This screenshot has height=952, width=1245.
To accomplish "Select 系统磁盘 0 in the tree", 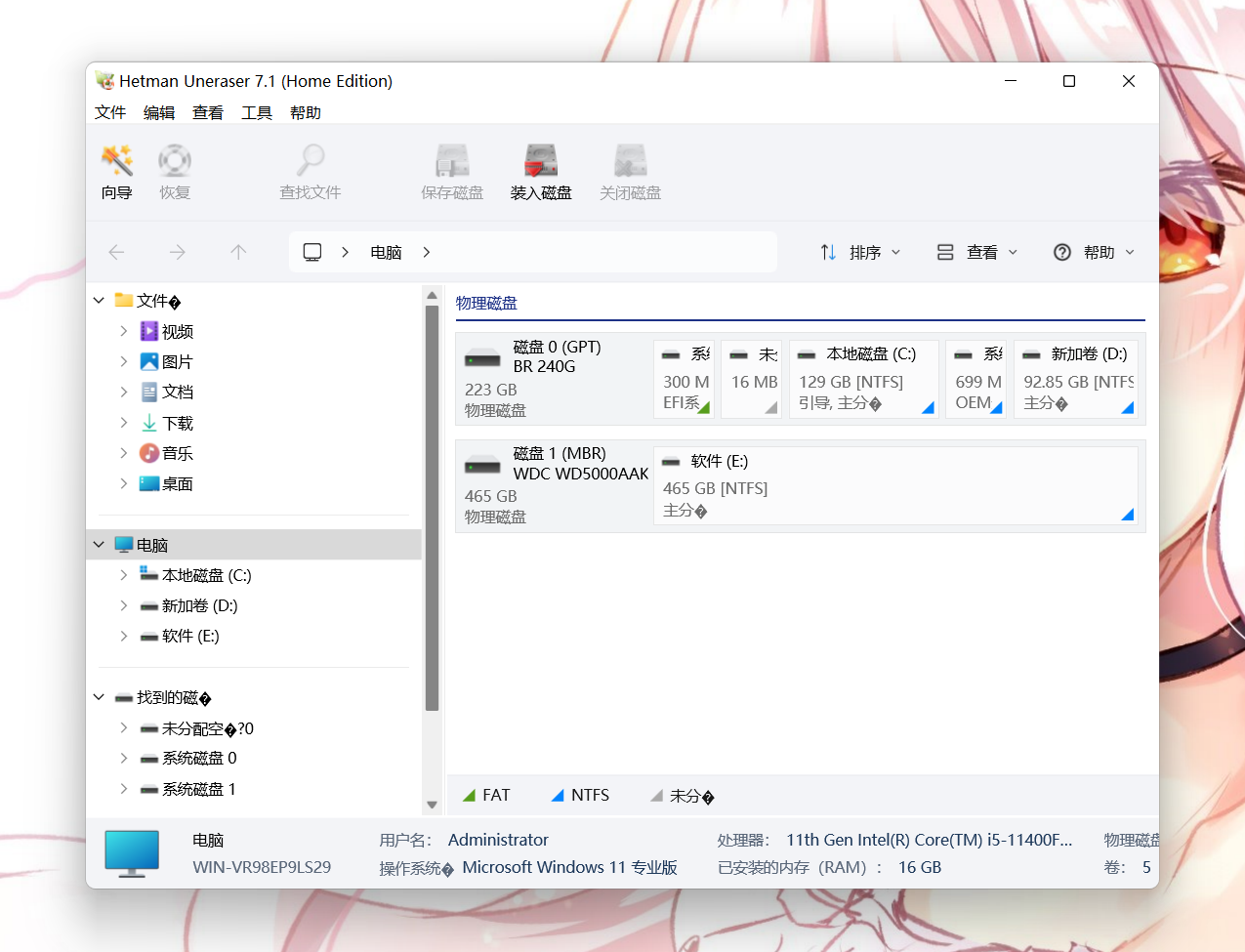I will click(x=188, y=758).
